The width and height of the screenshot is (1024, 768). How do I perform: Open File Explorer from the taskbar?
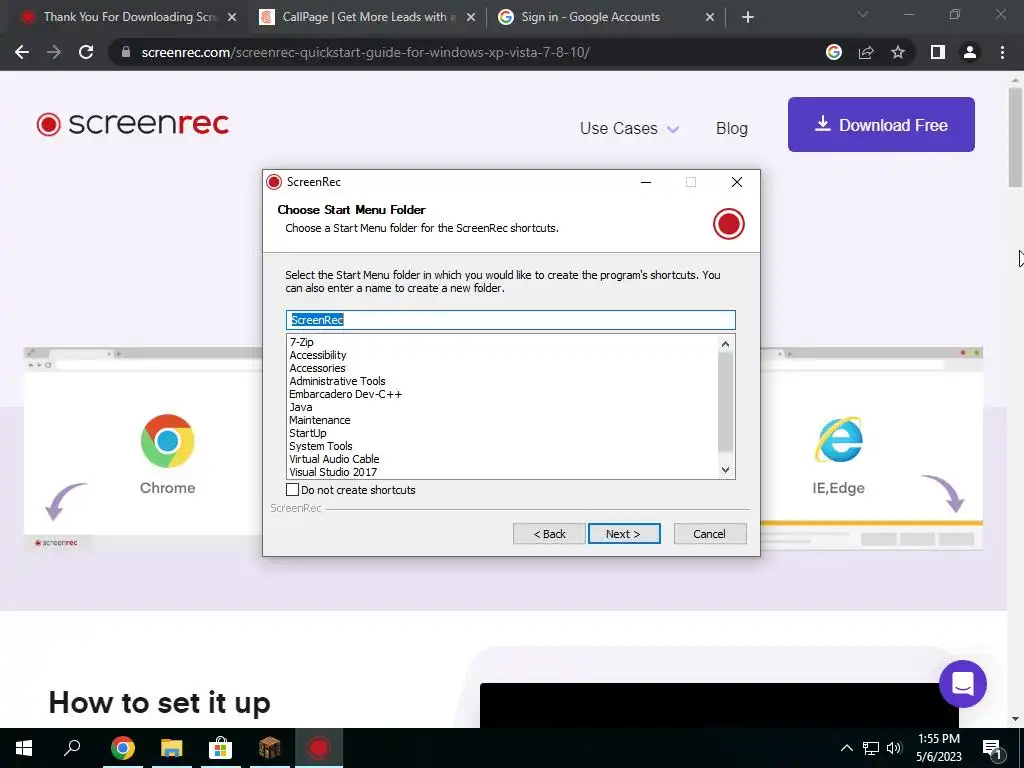pyautogui.click(x=172, y=748)
